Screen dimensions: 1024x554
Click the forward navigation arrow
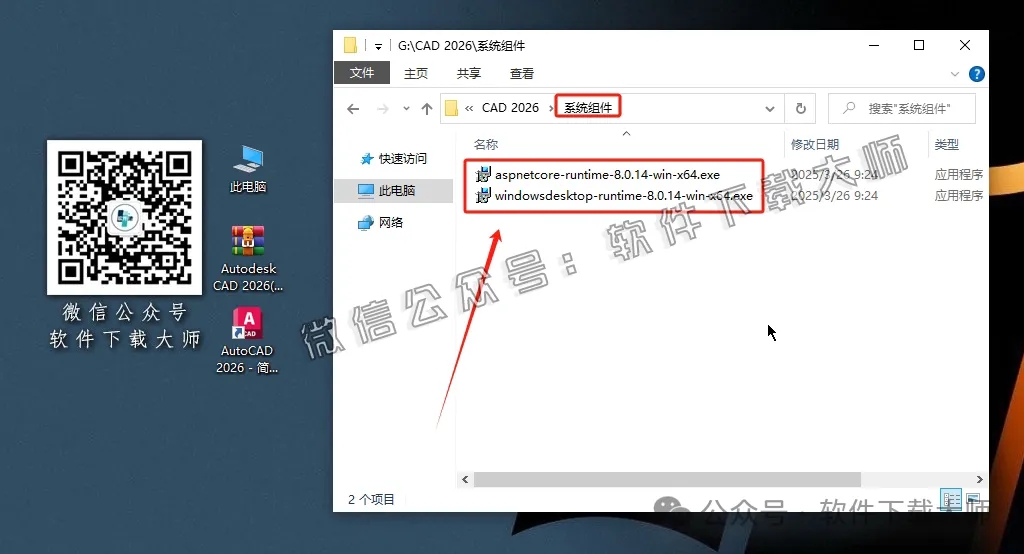pyautogui.click(x=383, y=108)
